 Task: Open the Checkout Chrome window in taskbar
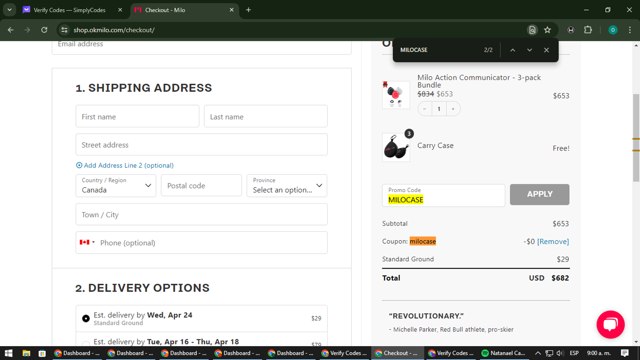click(x=397, y=353)
